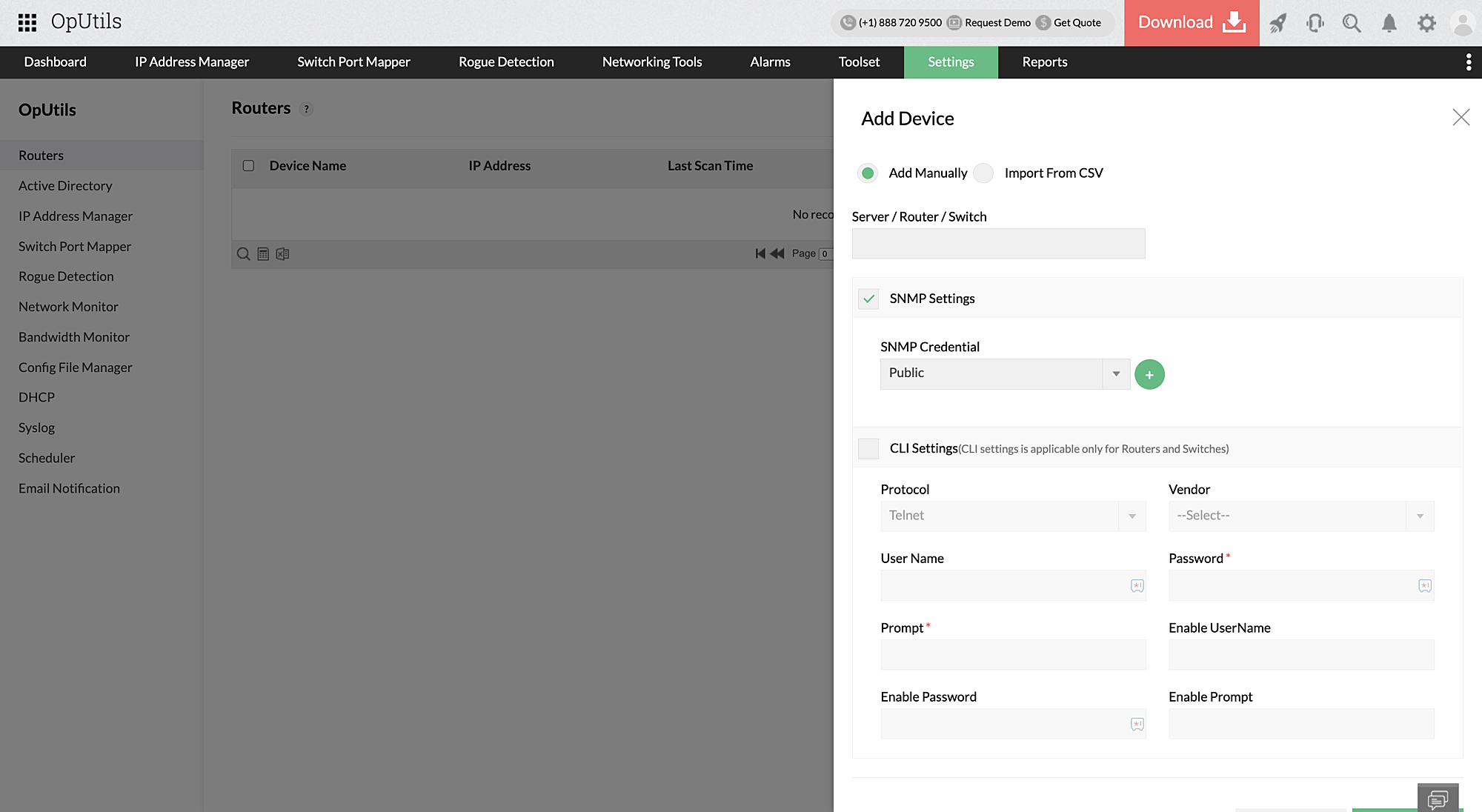Open the search magnifier in top bar
Screen dimensions: 1482x812
(x=1352, y=23)
